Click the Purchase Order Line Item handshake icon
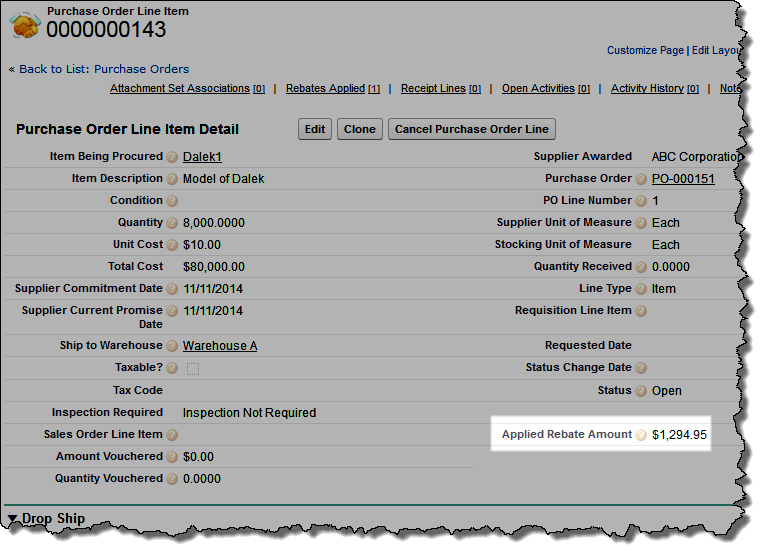This screenshot has width=766, height=553. 25,24
